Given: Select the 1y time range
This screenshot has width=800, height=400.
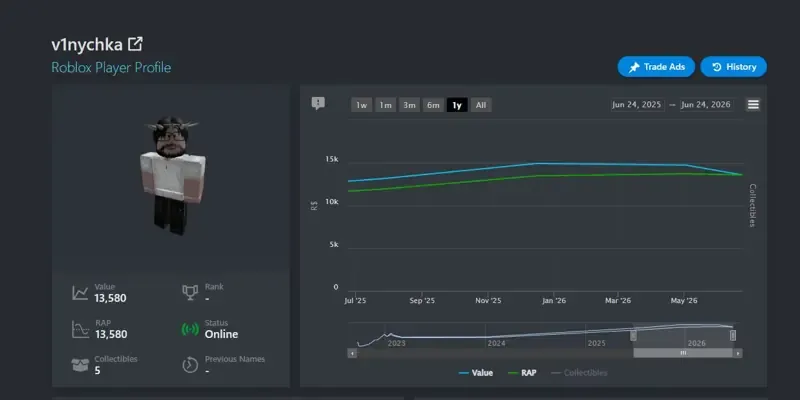Looking at the screenshot, I should 457,105.
